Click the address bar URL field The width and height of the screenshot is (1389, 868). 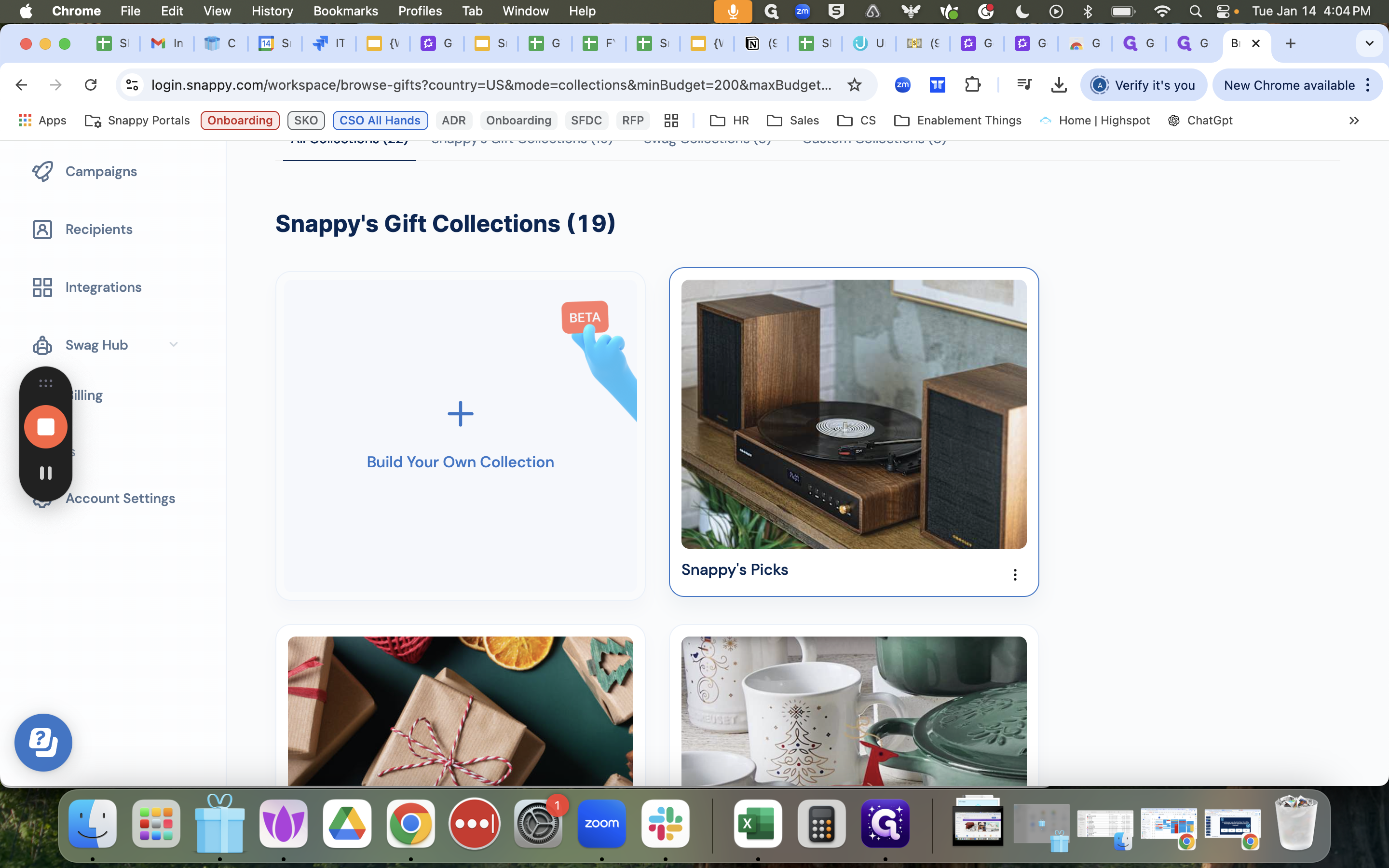point(491,85)
